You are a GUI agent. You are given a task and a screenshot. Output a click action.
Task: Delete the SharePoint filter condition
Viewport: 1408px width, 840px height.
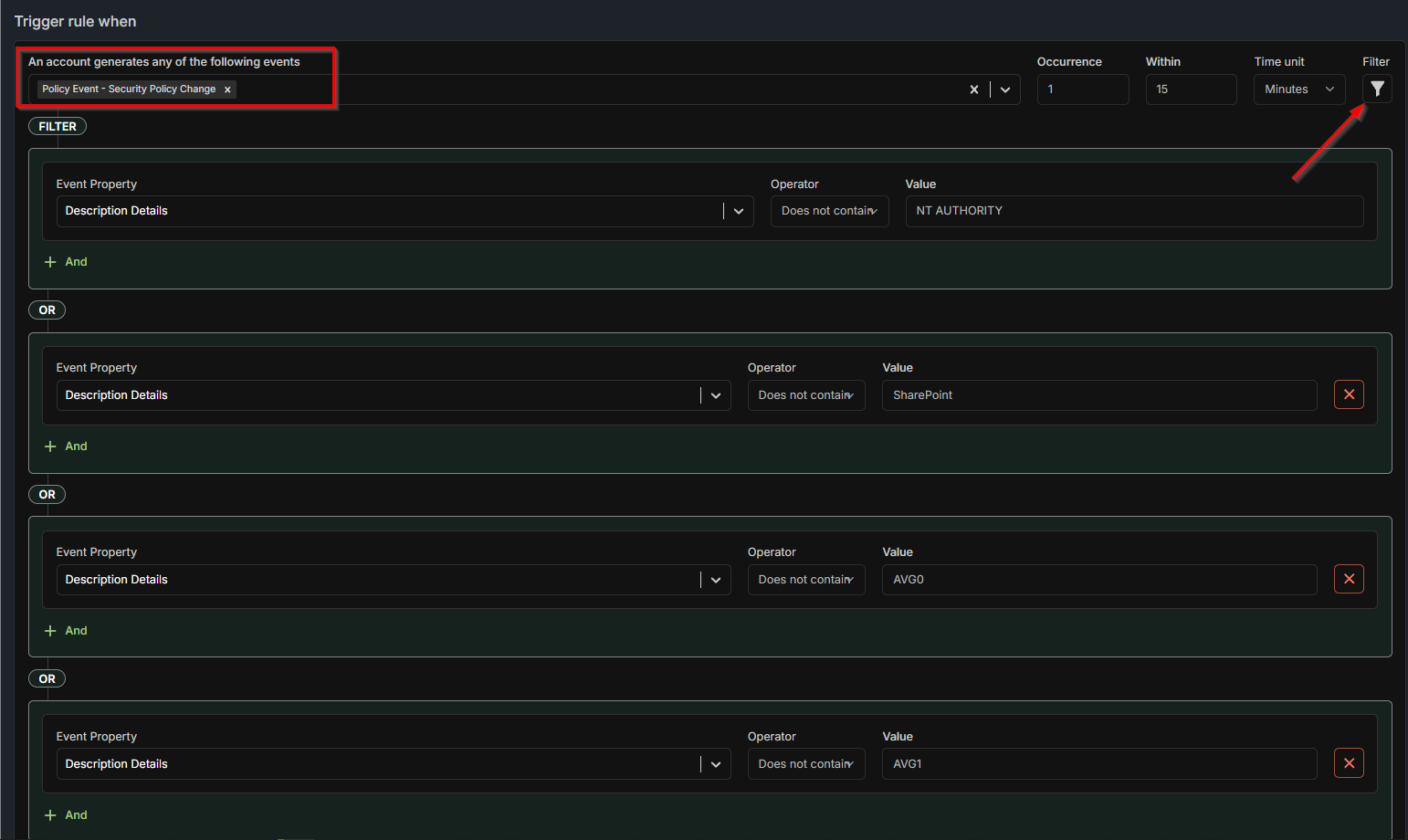1349,394
